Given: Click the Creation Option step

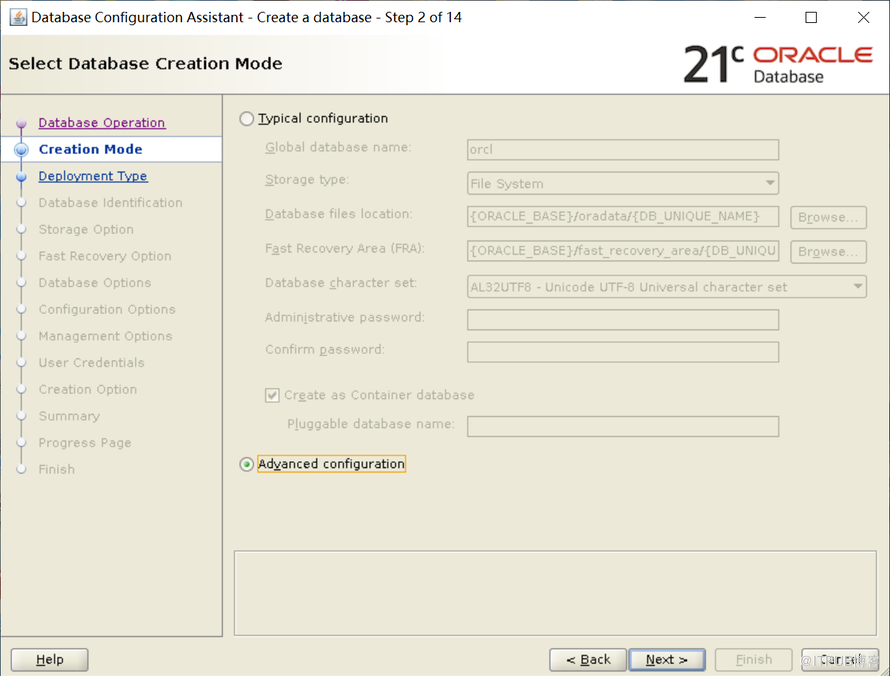Looking at the screenshot, I should 88,389.
